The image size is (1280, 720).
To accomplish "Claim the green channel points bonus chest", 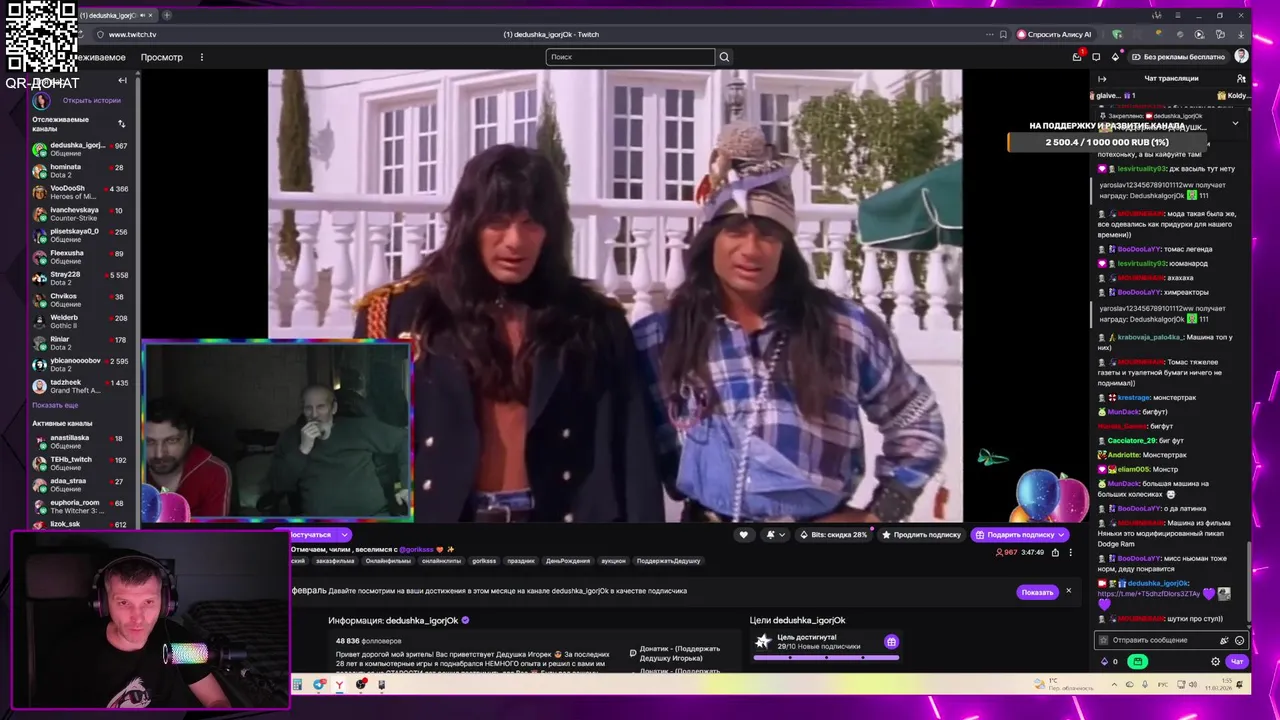I will click(x=1137, y=661).
